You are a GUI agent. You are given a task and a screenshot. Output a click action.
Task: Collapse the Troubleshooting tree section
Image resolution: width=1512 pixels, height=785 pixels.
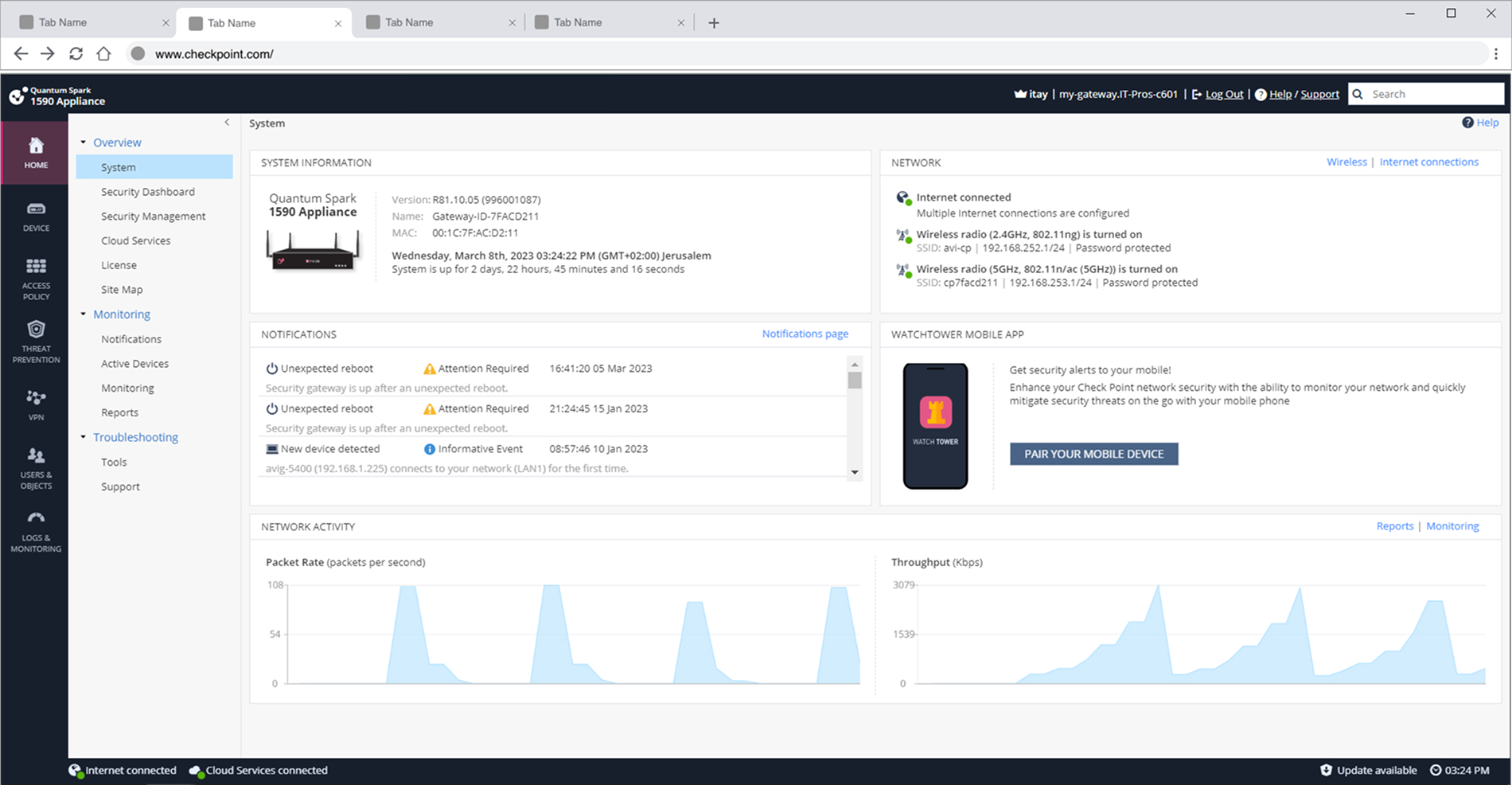click(x=83, y=437)
